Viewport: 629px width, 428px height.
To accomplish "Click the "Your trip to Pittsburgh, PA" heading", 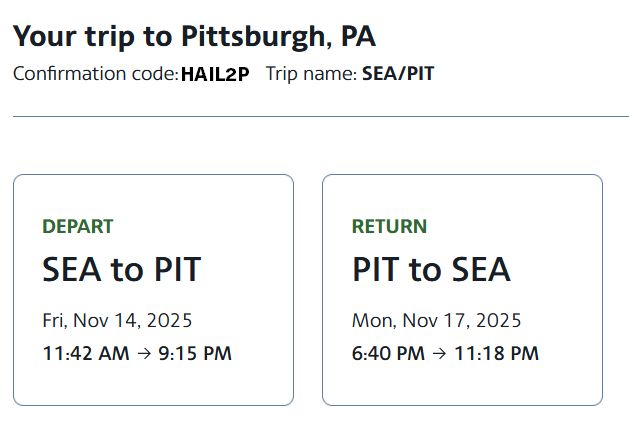I will point(194,37).
